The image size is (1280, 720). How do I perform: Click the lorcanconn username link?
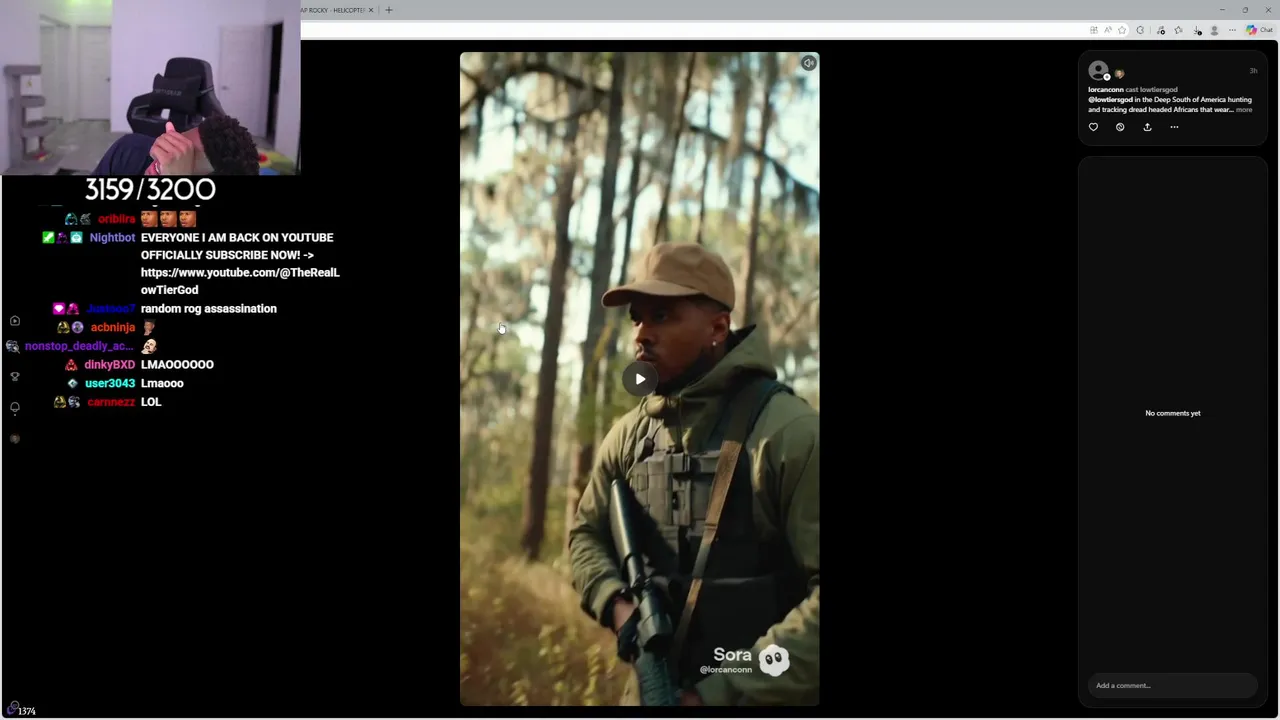1105,90
